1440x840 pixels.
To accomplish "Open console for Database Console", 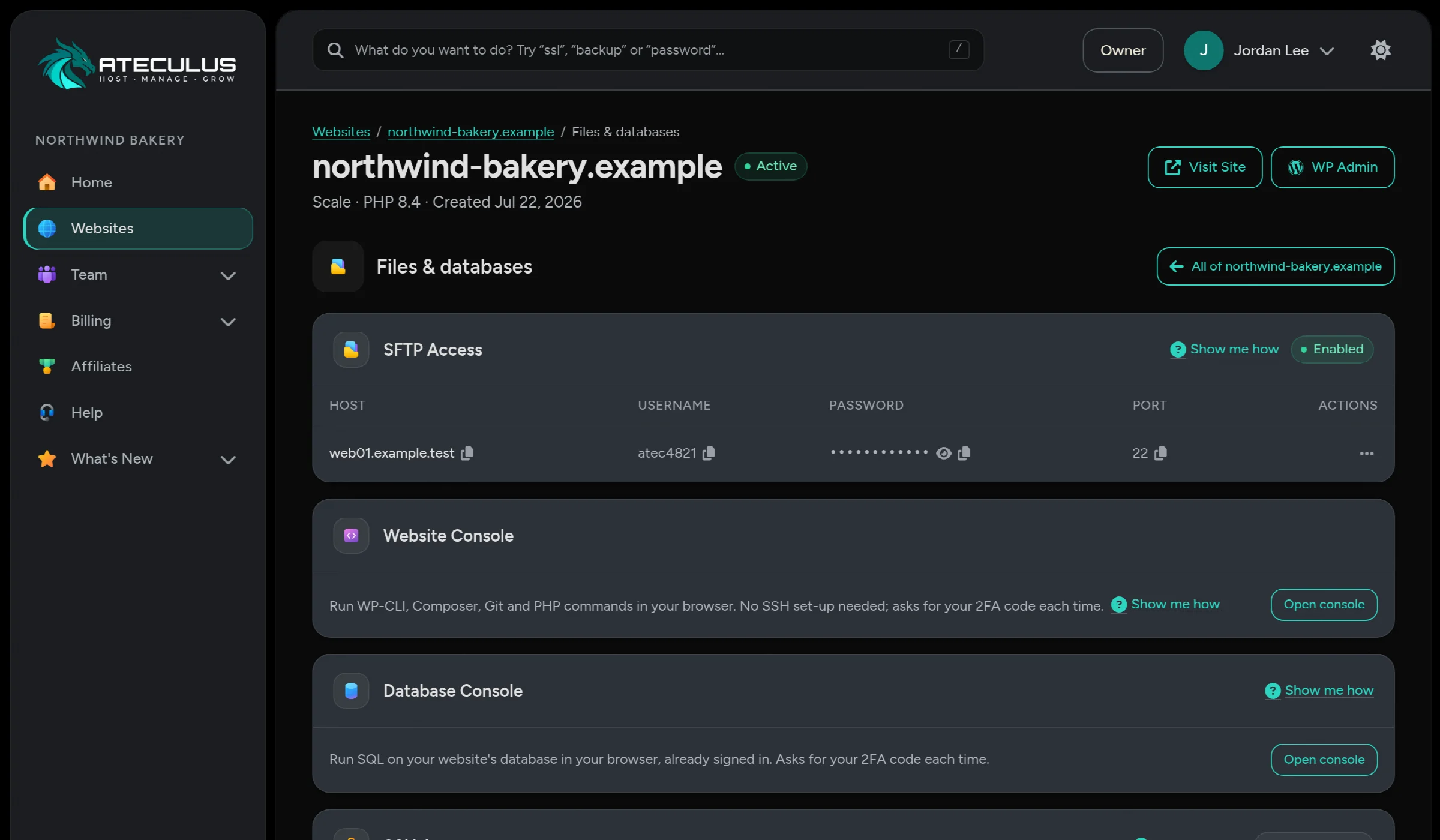I will click(1324, 760).
